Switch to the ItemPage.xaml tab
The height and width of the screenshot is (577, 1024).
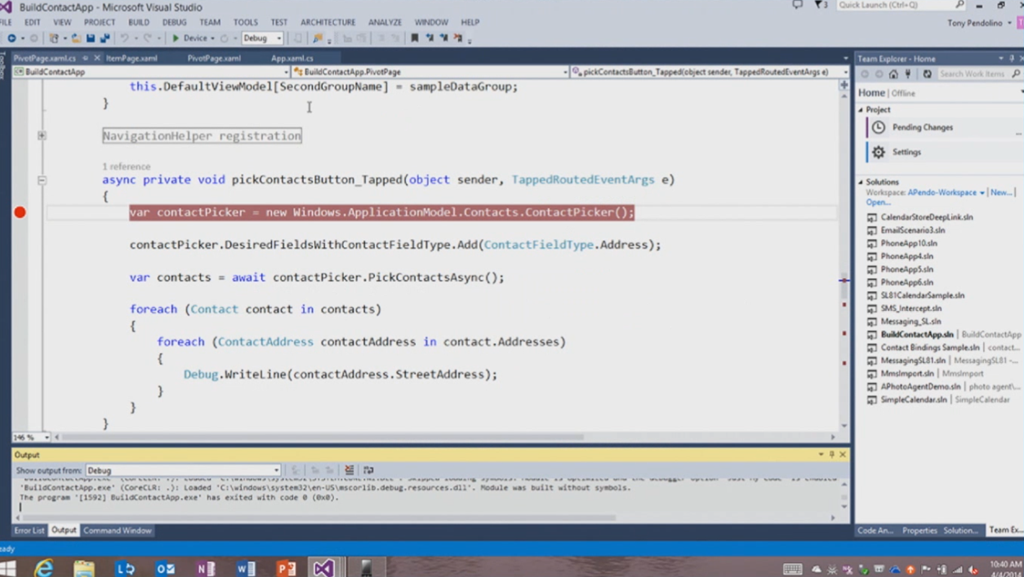point(131,58)
